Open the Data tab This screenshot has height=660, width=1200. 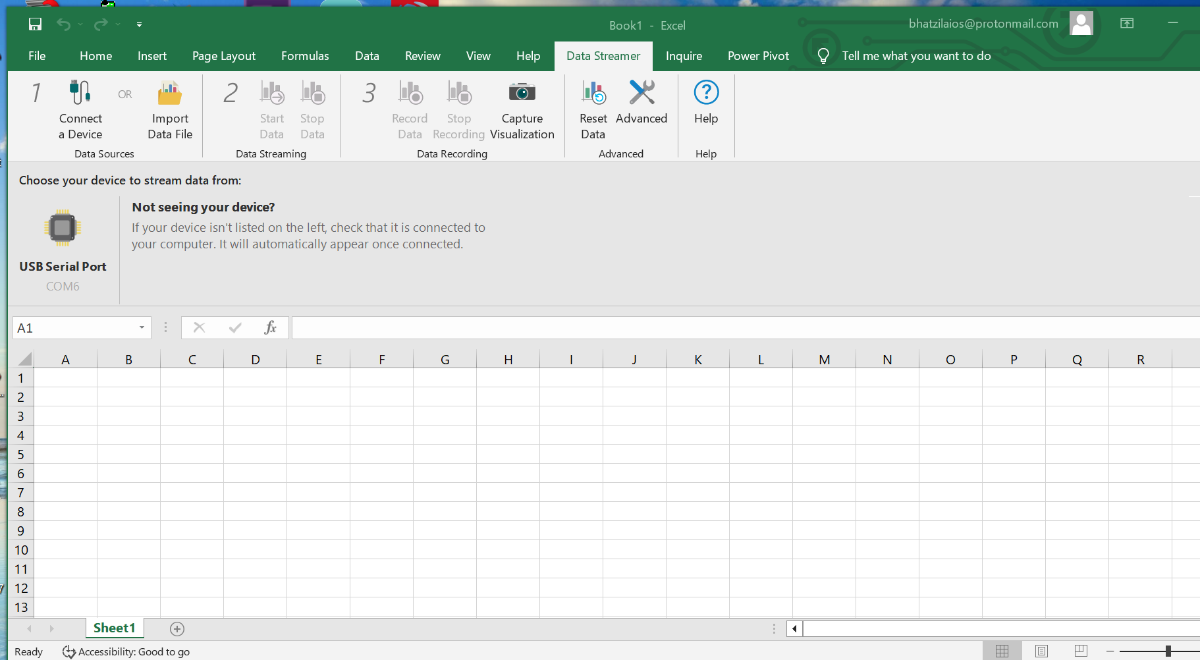[x=367, y=56]
